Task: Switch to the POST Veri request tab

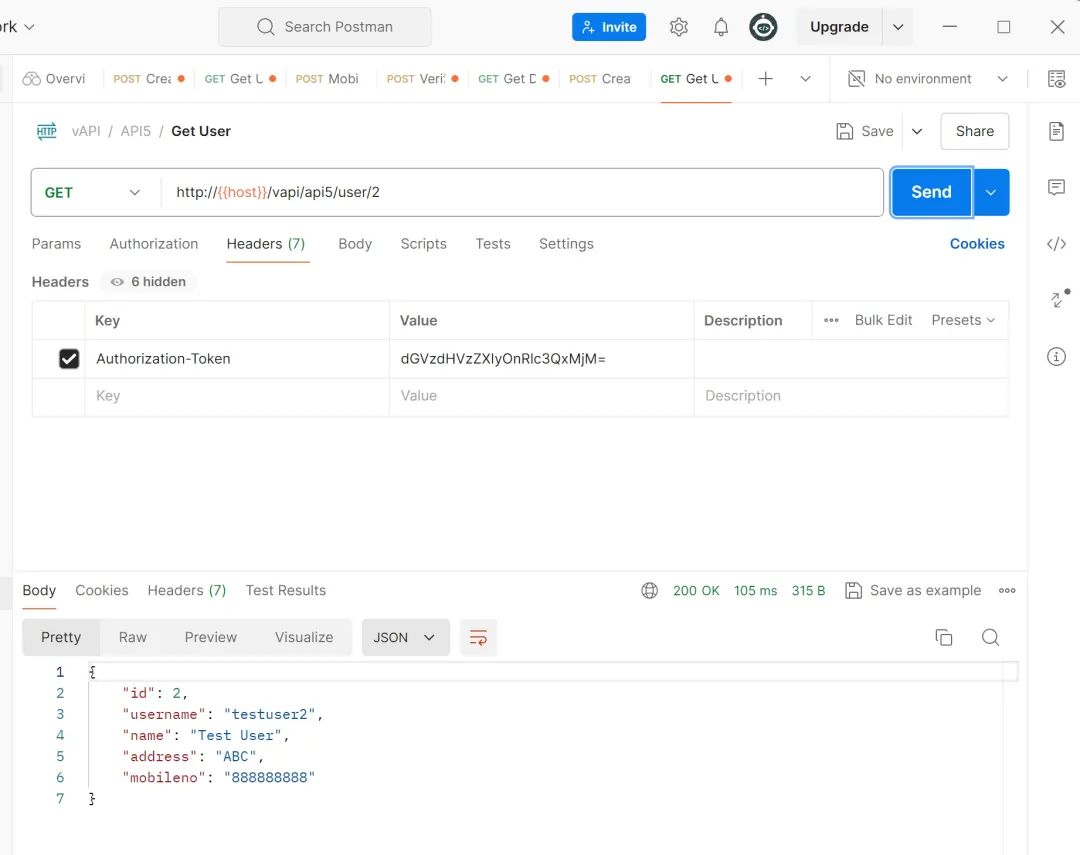Action: pyautogui.click(x=422, y=79)
